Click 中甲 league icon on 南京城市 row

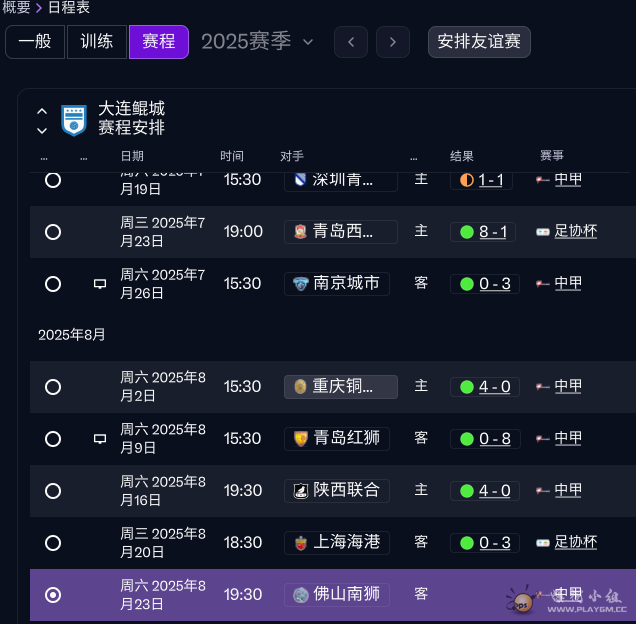pos(543,284)
